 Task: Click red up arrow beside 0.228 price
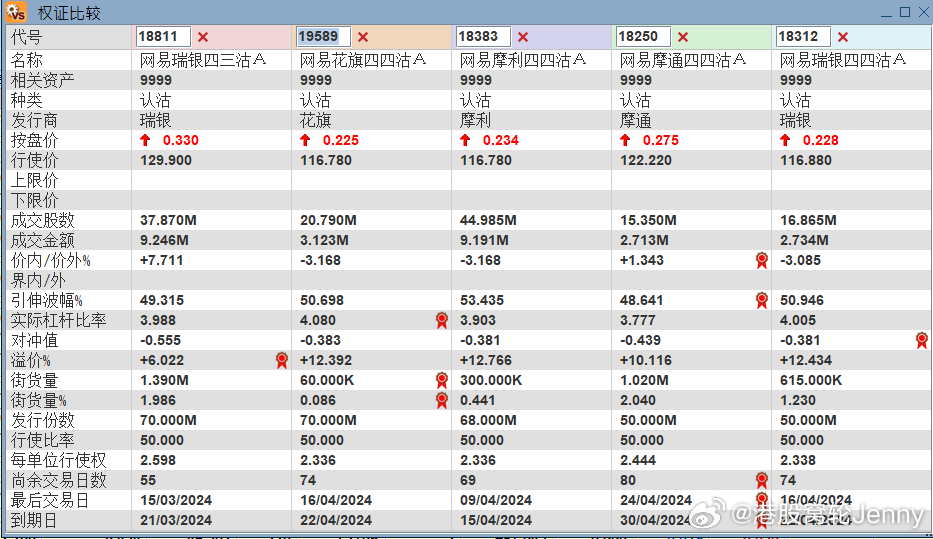785,140
